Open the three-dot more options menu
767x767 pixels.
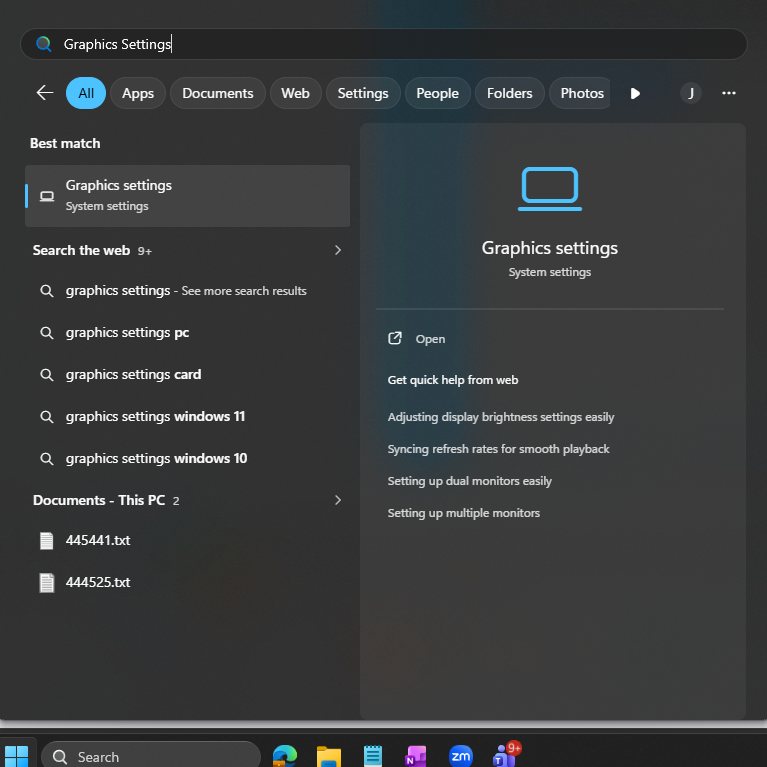point(729,93)
